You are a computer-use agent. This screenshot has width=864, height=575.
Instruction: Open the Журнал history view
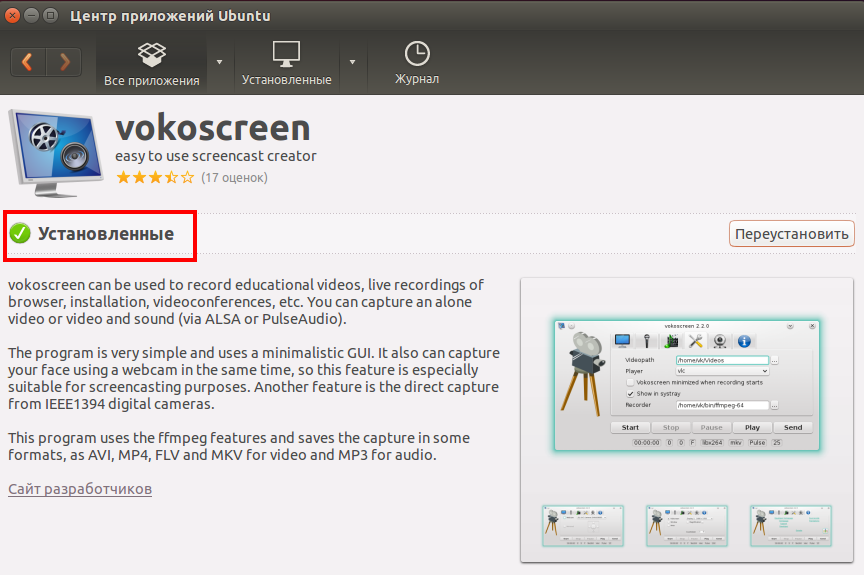(x=417, y=64)
